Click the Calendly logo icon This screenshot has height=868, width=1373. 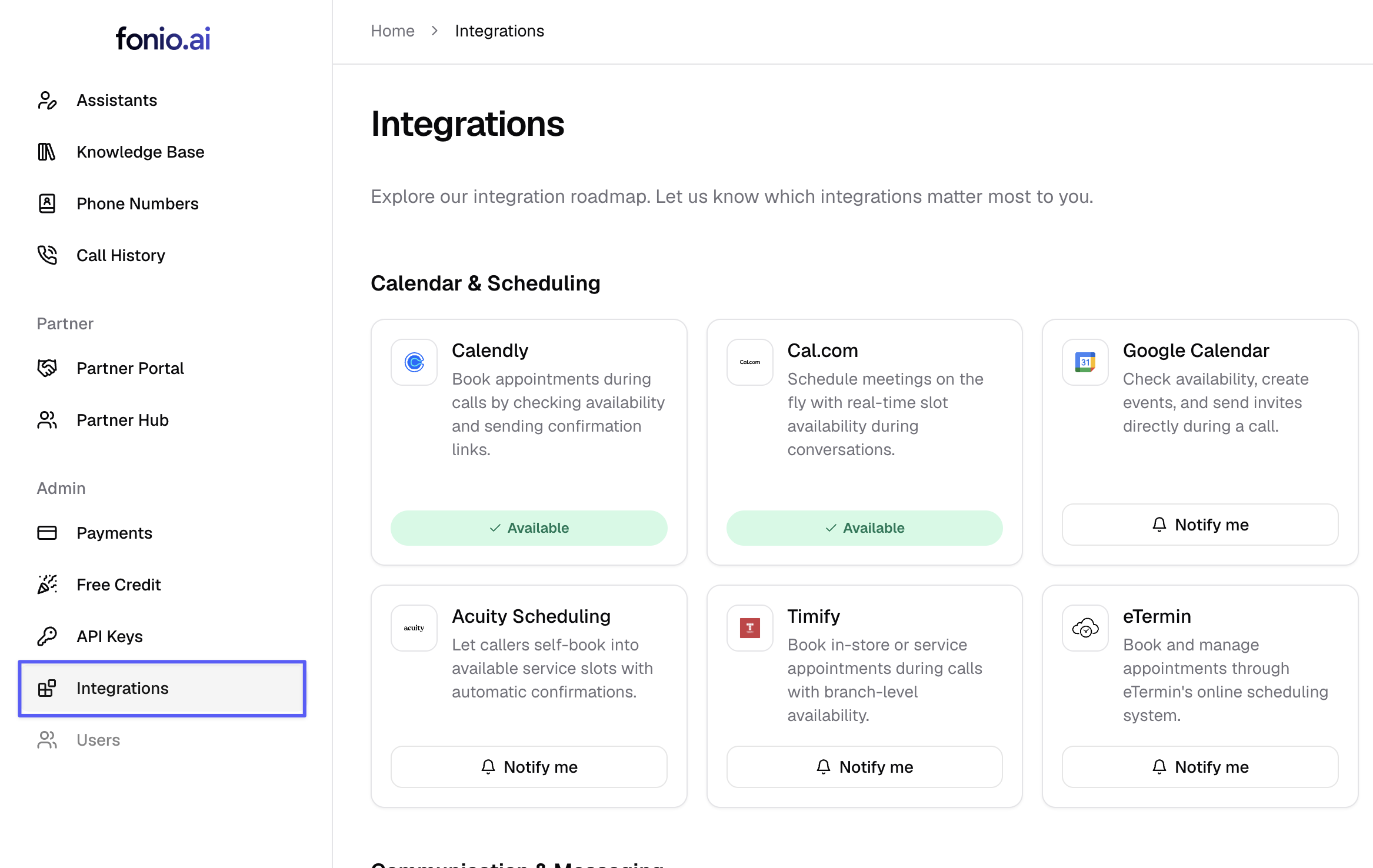point(414,362)
